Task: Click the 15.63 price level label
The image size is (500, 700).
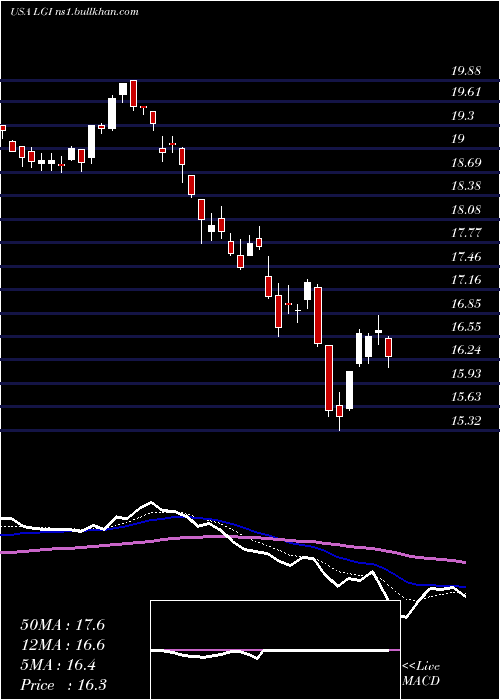Action: 466,396
